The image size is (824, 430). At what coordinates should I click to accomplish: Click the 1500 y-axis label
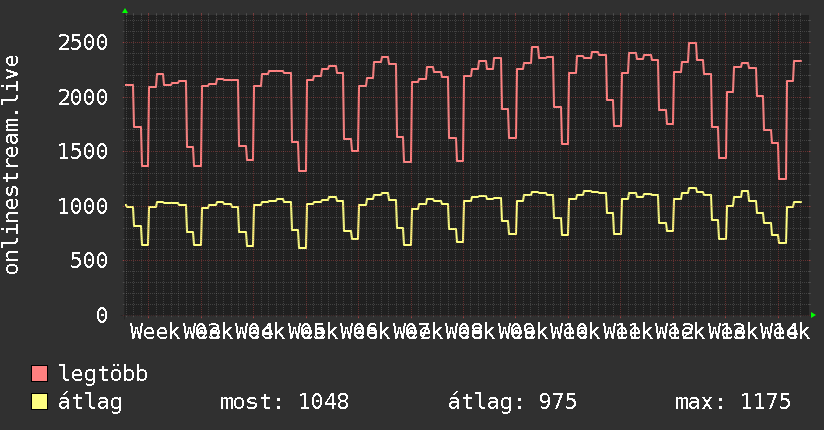tap(83, 152)
